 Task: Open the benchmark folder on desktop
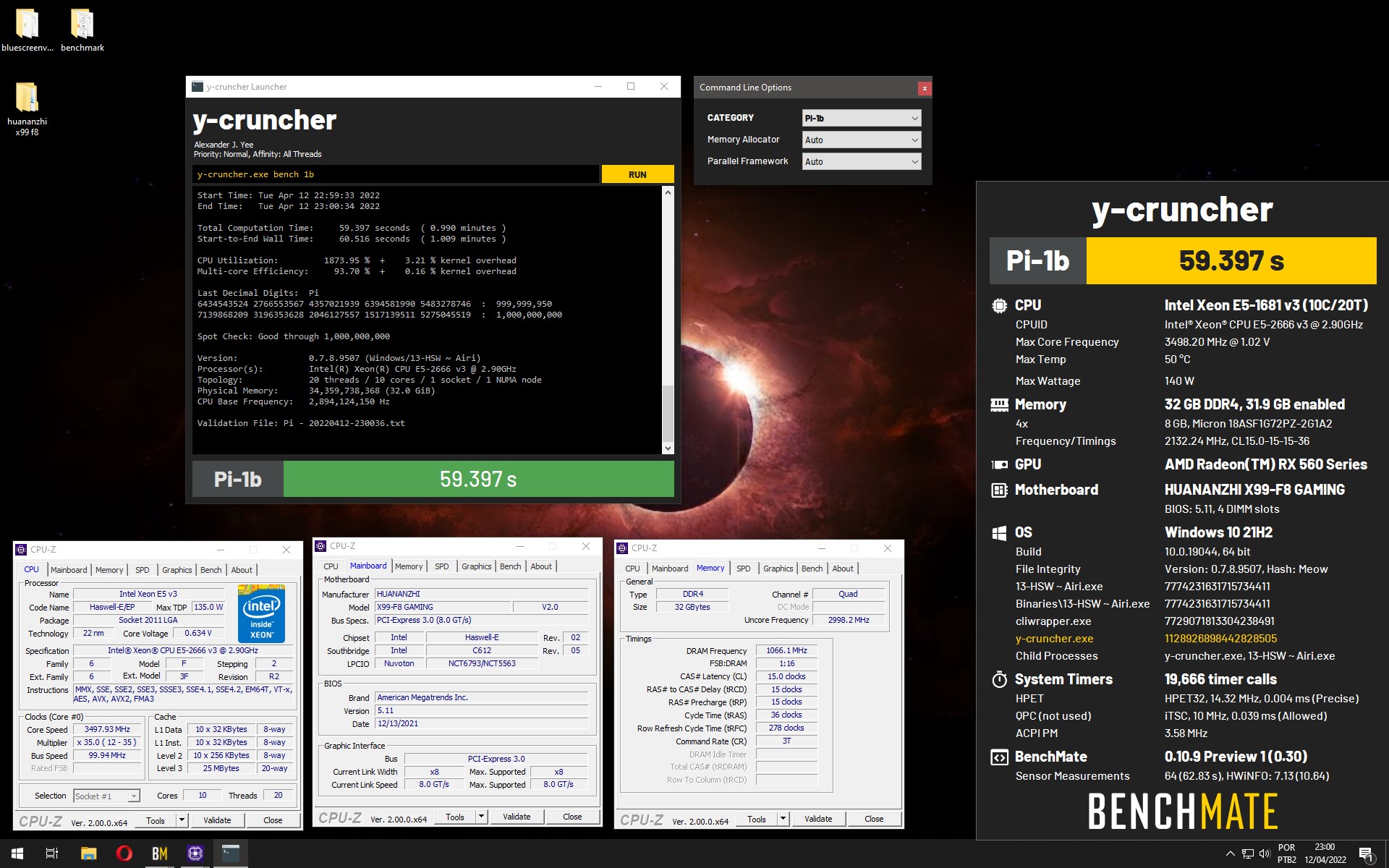point(82,30)
